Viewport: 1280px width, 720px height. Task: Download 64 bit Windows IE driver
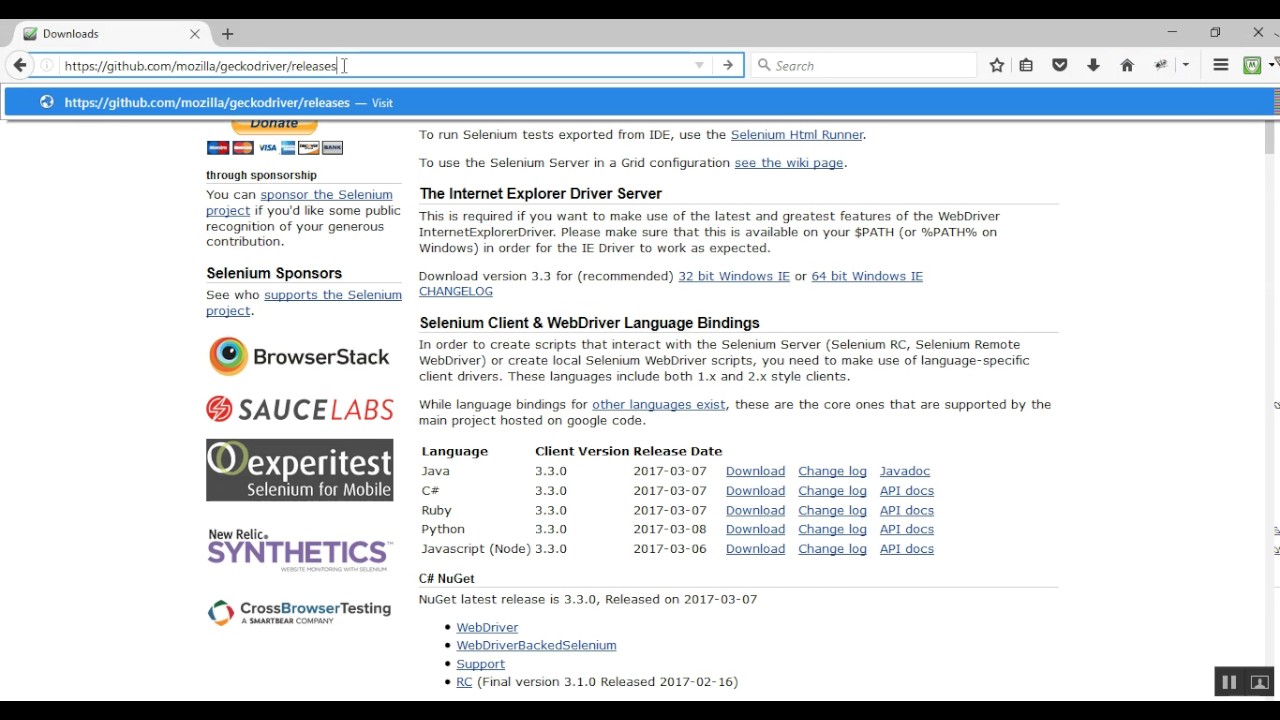[867, 276]
